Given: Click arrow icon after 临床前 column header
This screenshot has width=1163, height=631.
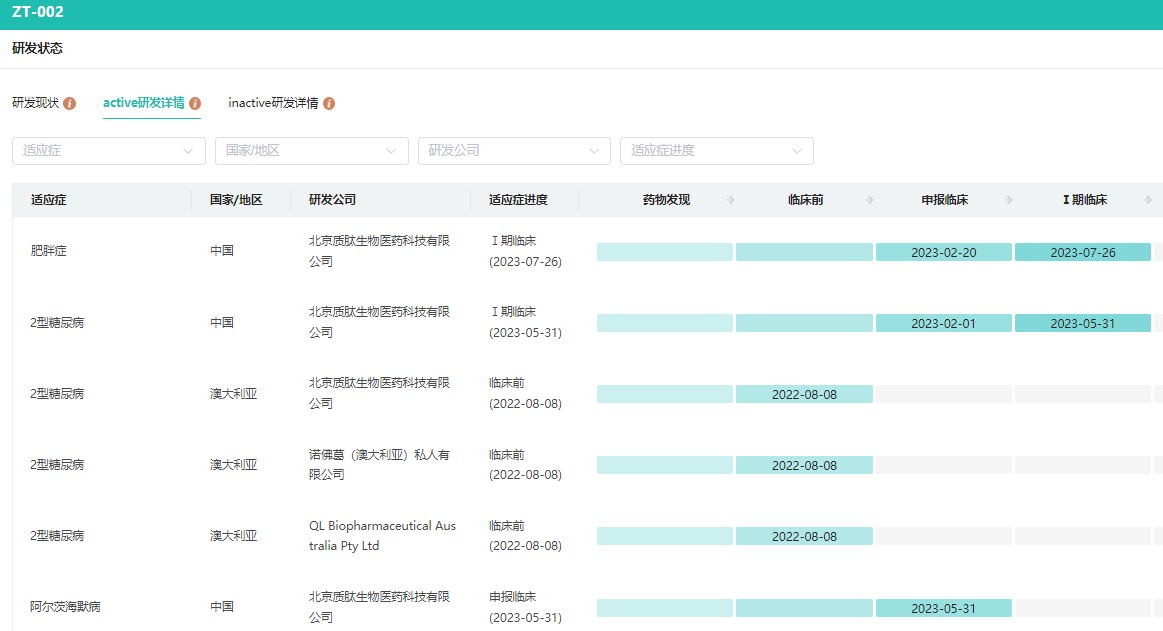Looking at the screenshot, I should [x=869, y=200].
